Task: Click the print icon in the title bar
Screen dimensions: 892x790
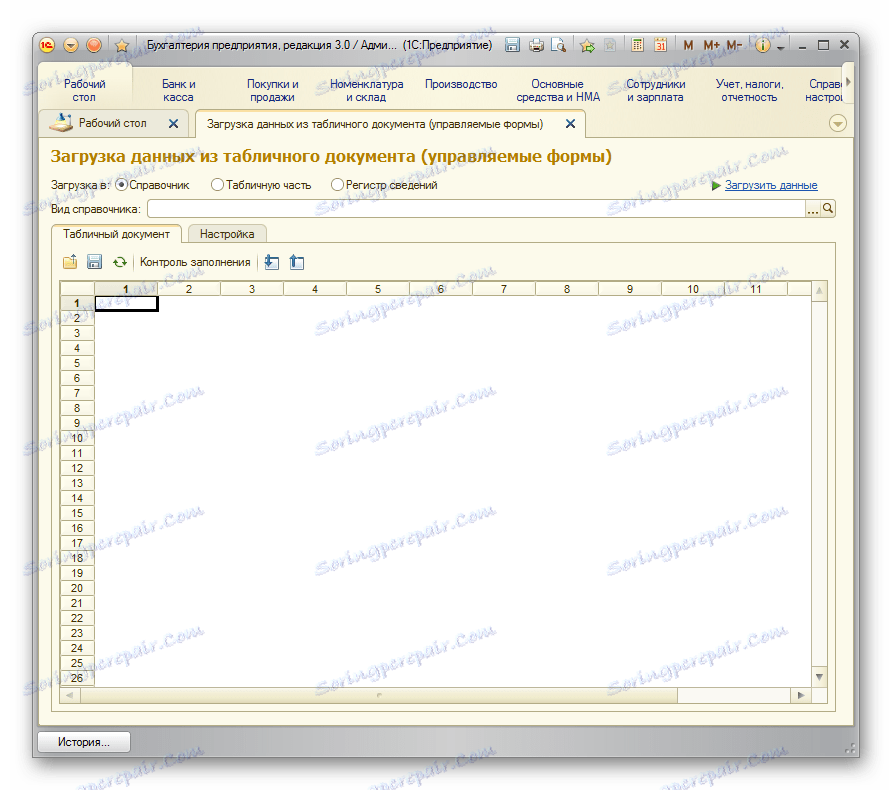Action: pyautogui.click(x=536, y=45)
